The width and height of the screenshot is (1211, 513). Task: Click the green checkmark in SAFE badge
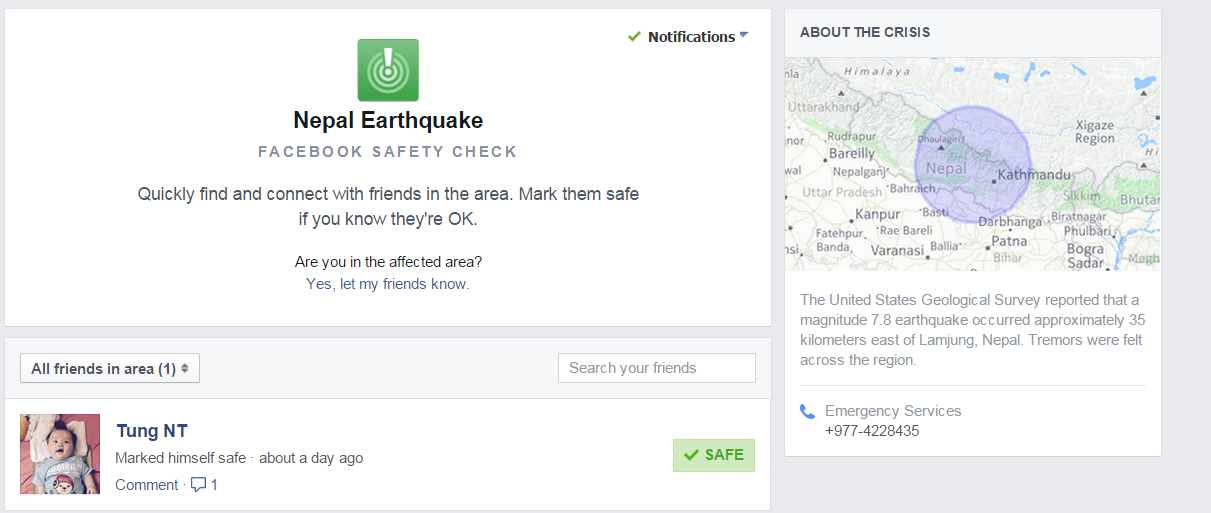(x=690, y=455)
